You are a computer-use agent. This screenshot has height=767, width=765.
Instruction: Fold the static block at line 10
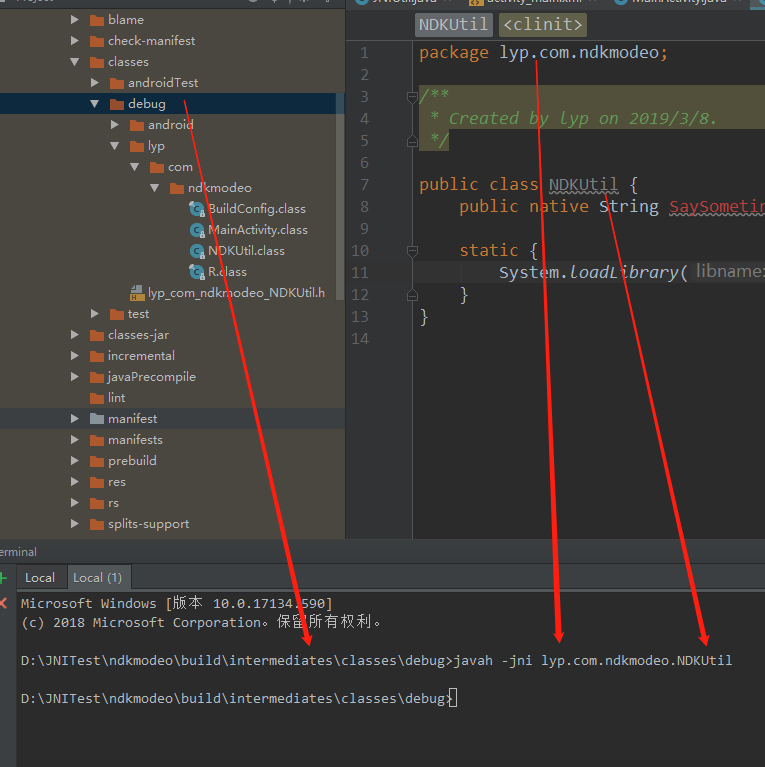[412, 251]
